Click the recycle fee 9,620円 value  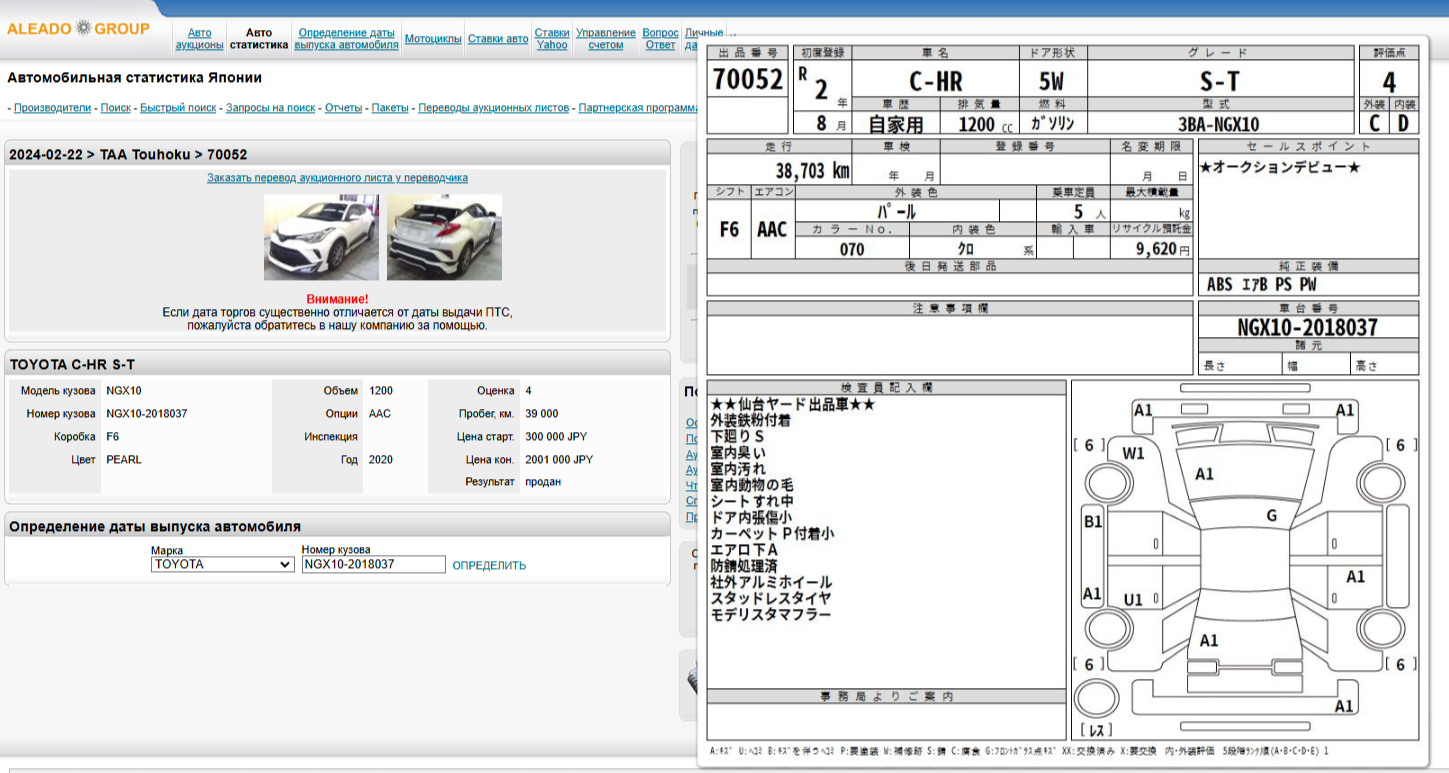click(x=1163, y=249)
